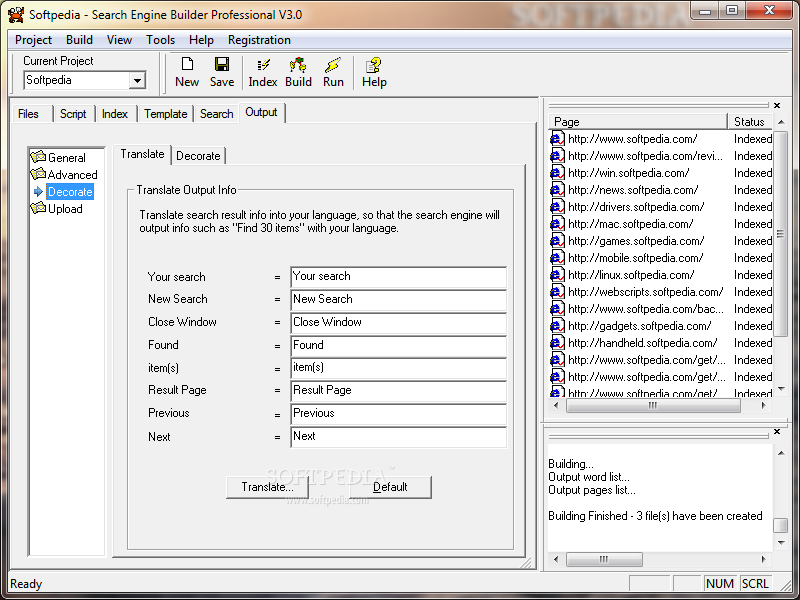The image size is (800, 600).
Task: Click output log horizontal scrollbar thumb
Action: click(604, 560)
